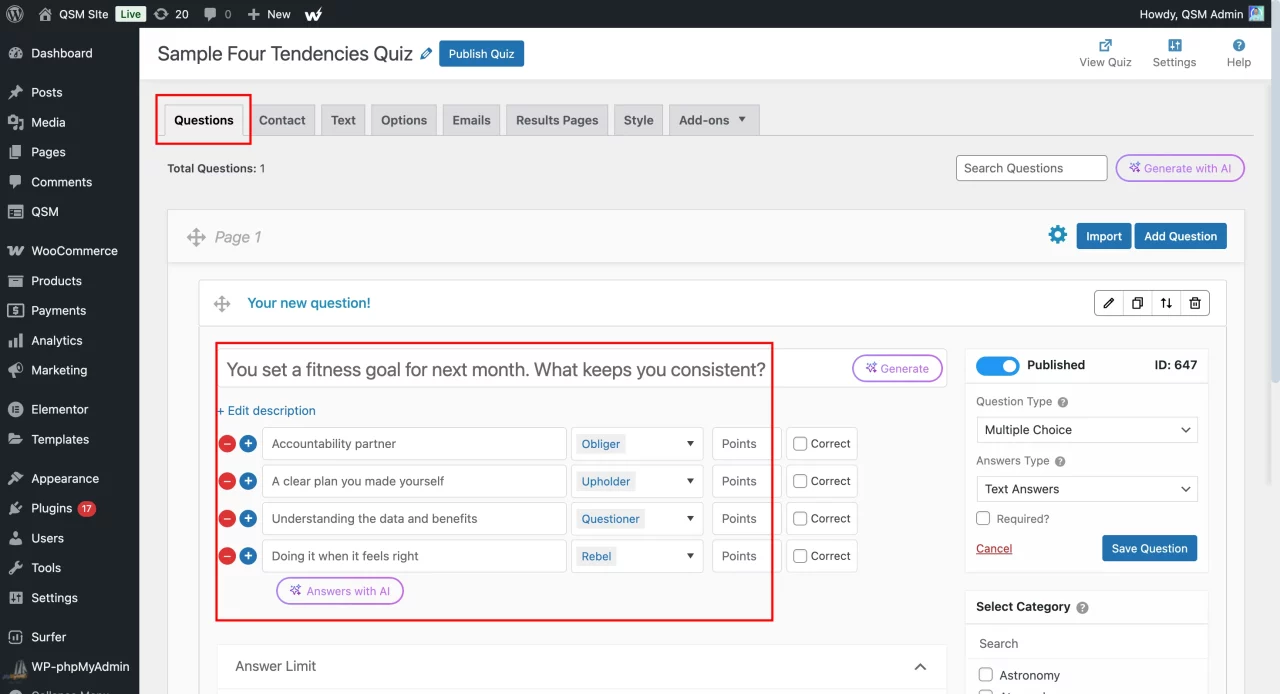Toggle the Published switch off
This screenshot has width=1280, height=694.
tap(997, 365)
